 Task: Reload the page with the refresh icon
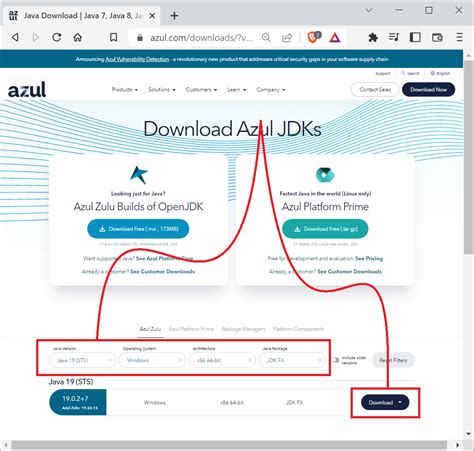pos(57,37)
